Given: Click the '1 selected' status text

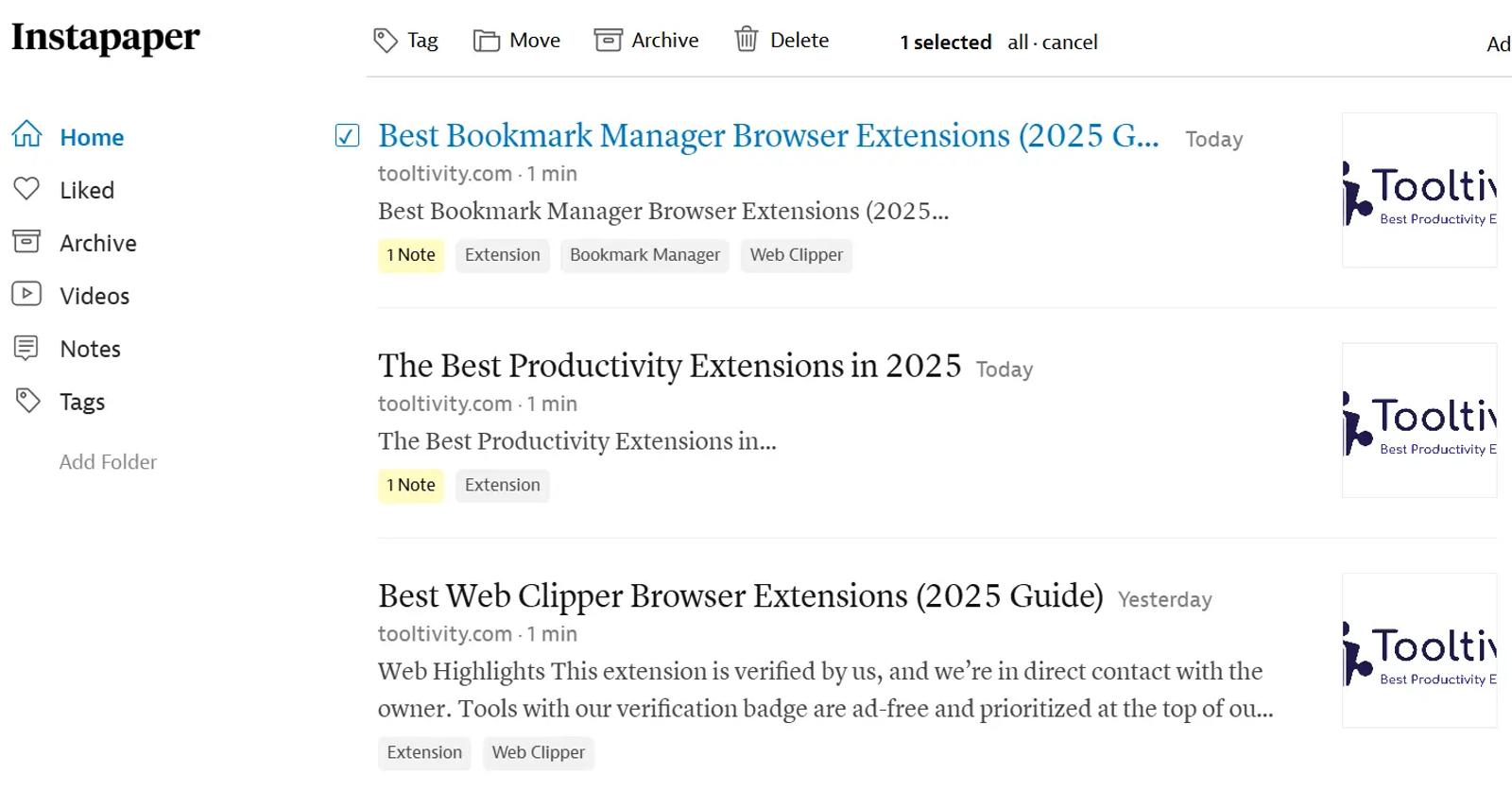Looking at the screenshot, I should click(x=945, y=42).
